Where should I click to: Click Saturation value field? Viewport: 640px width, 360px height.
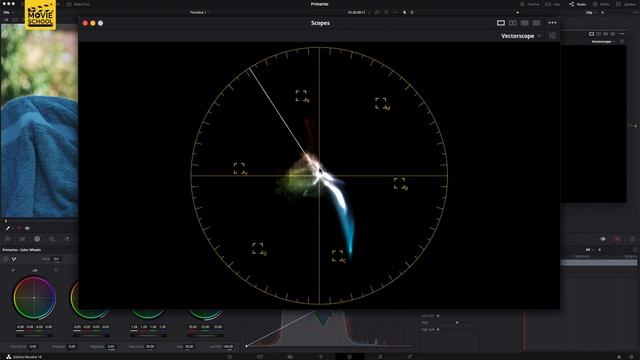150,347
